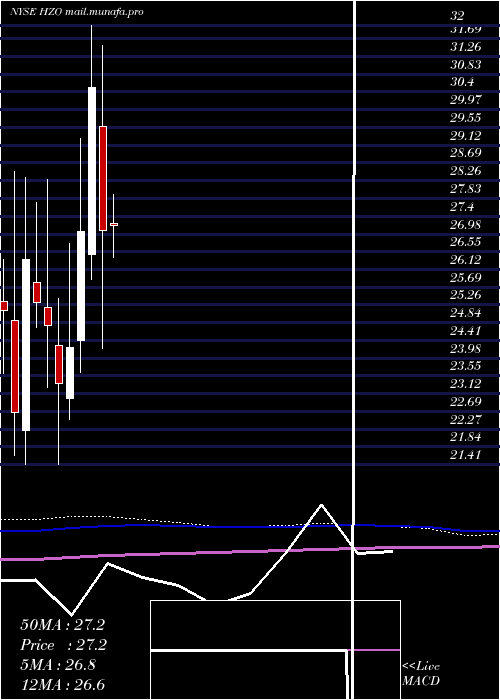Select the tallest white candlestick body

92,171
